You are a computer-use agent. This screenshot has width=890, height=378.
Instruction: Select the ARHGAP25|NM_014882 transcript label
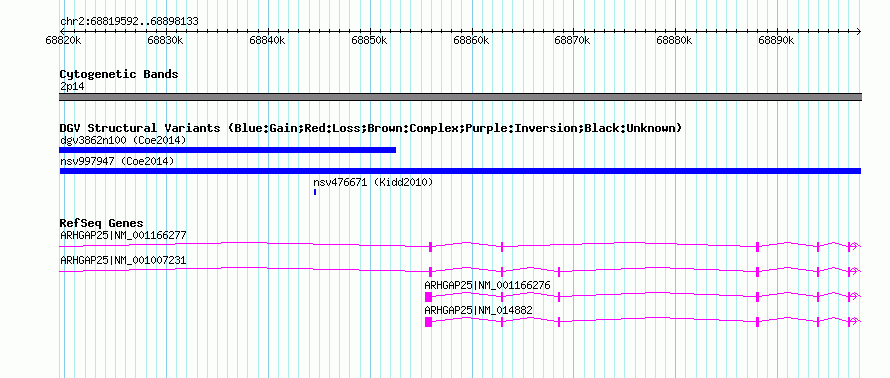coord(478,310)
